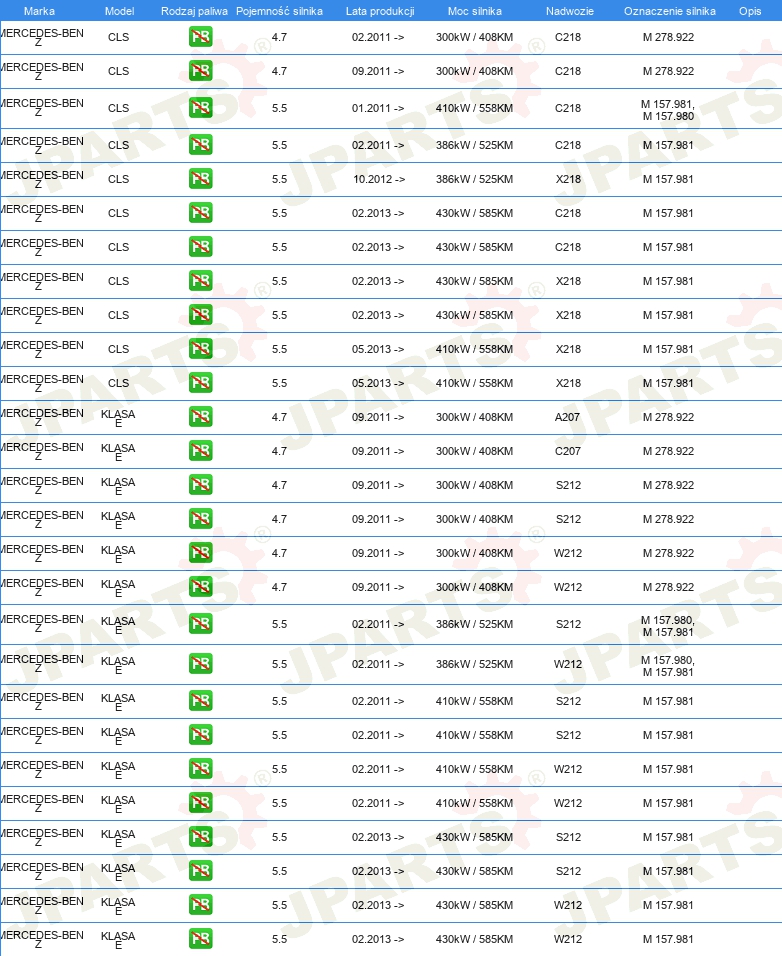Click fuel icon in W212 386kW row

(201, 663)
